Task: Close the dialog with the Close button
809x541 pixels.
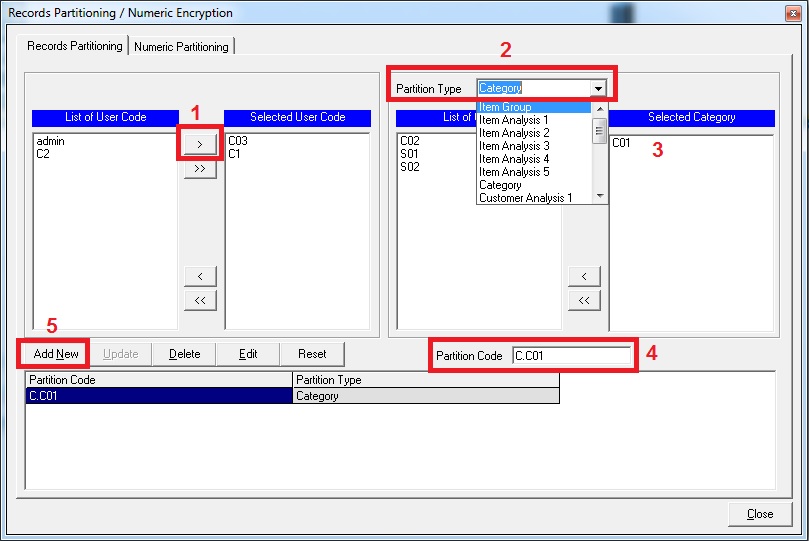Action: click(x=760, y=514)
